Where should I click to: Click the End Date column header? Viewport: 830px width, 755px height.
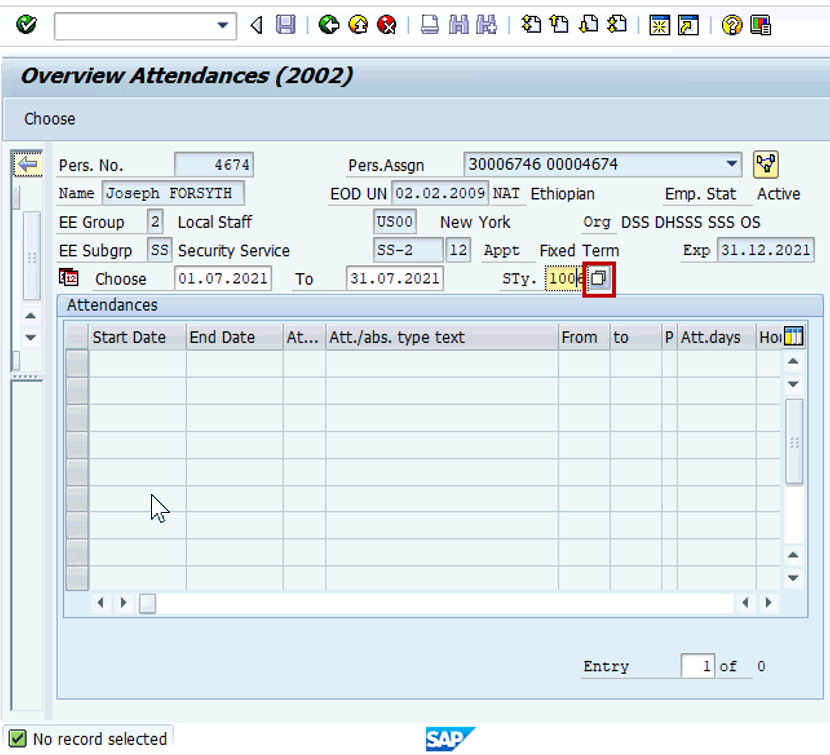[234, 337]
